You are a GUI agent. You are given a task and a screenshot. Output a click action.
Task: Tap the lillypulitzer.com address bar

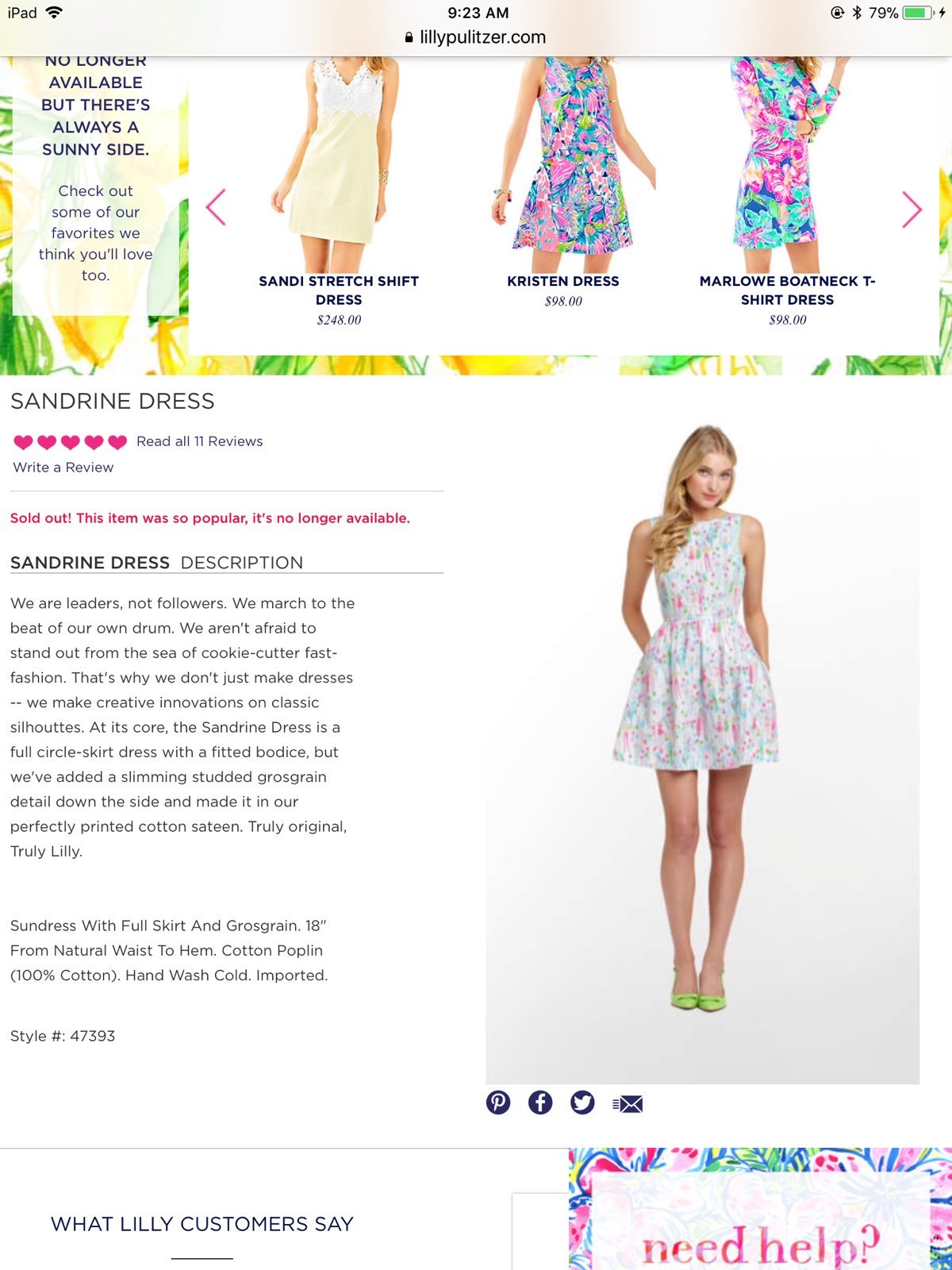[x=475, y=37]
